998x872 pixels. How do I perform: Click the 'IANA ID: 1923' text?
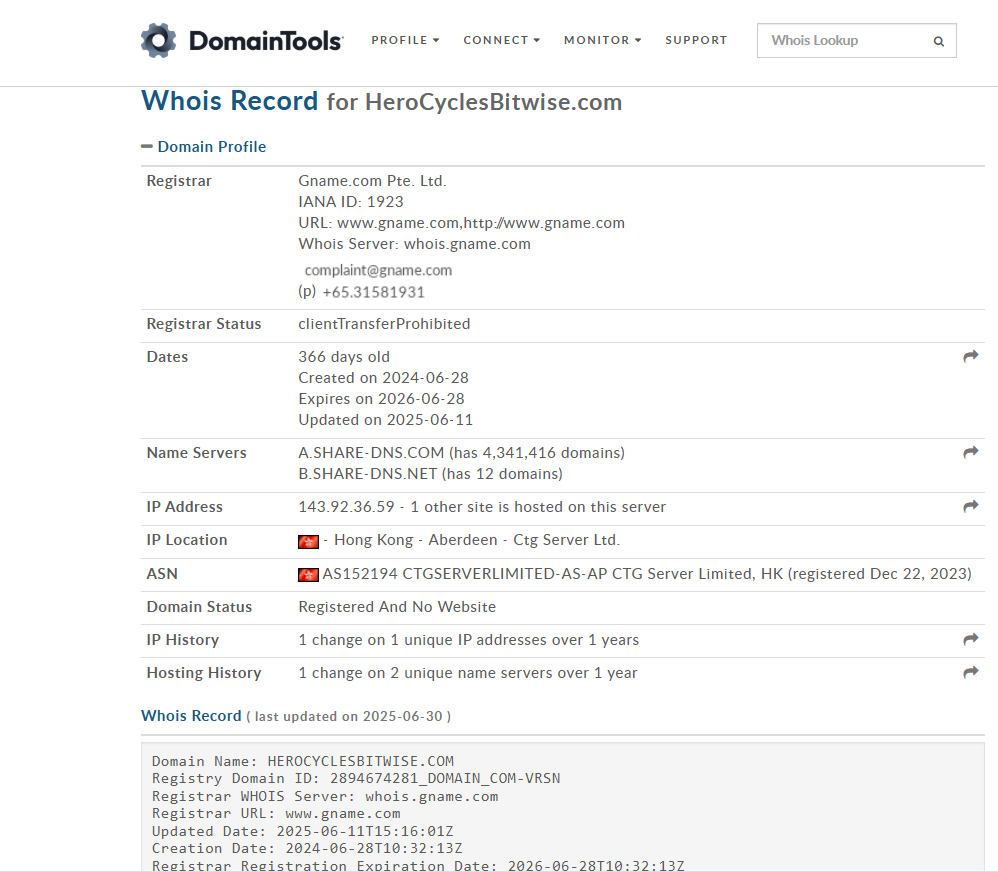351,202
